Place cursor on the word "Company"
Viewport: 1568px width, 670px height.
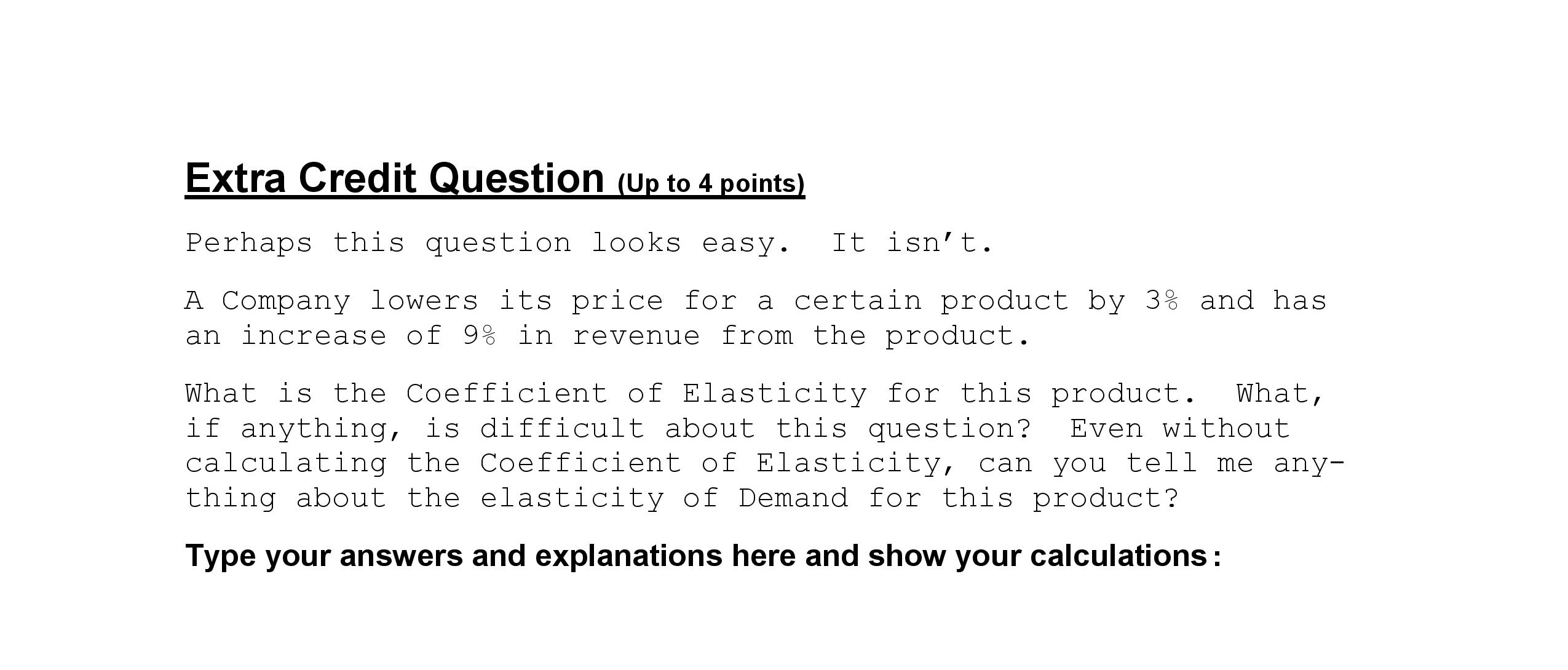coord(286,301)
